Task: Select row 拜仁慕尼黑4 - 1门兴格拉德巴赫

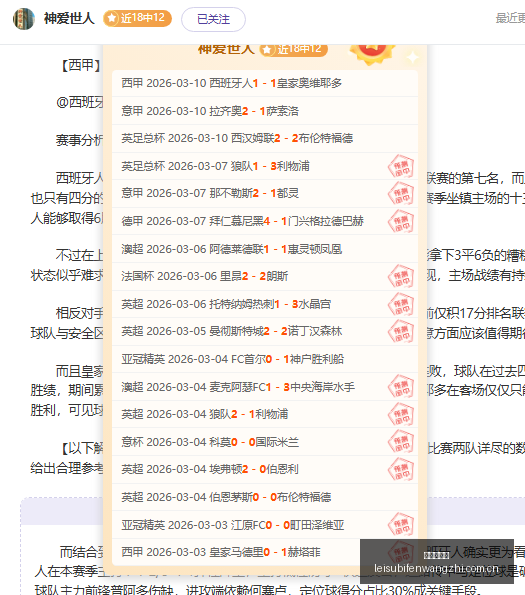Action: [x=265, y=221]
